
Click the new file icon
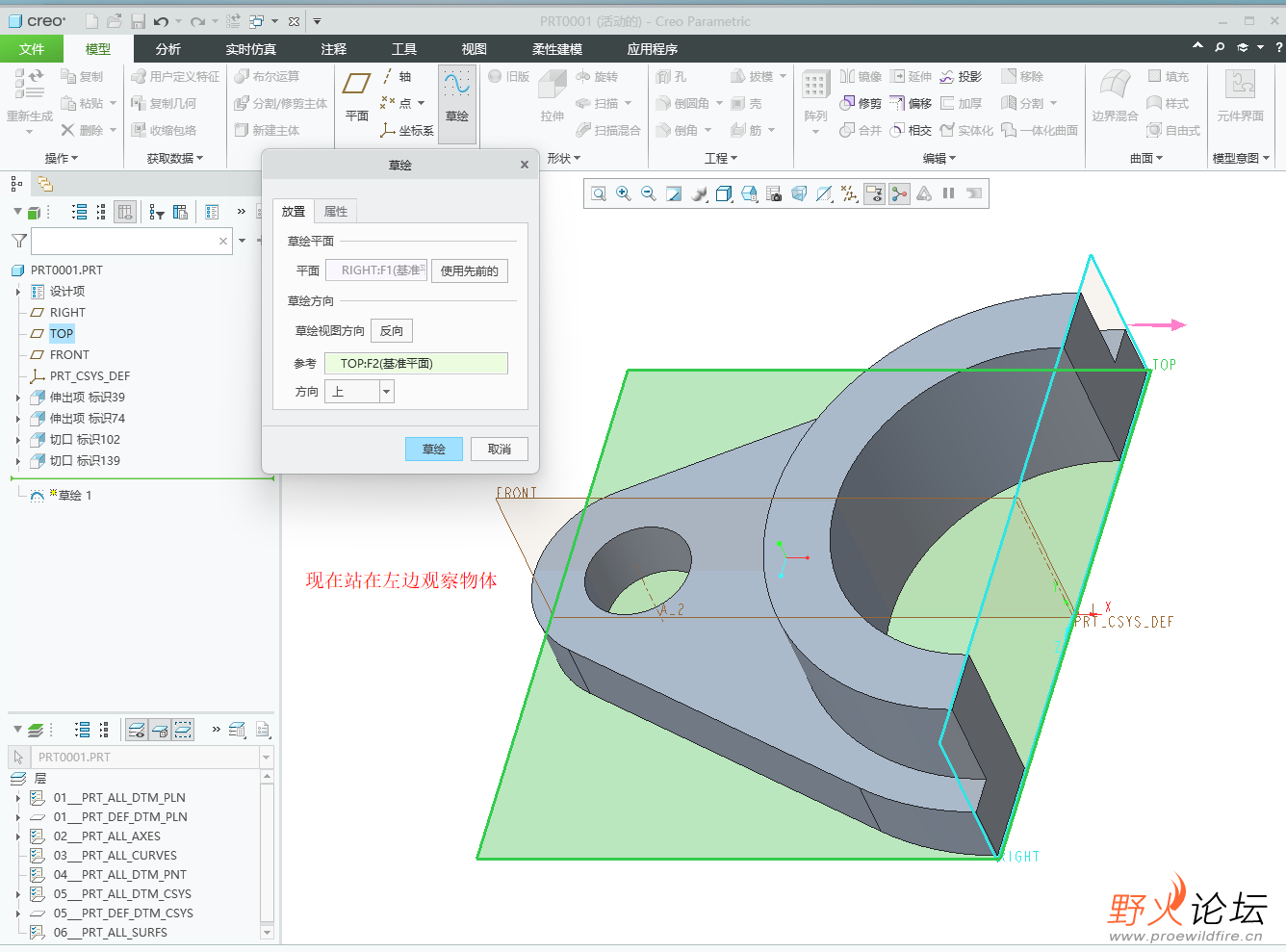(91, 21)
